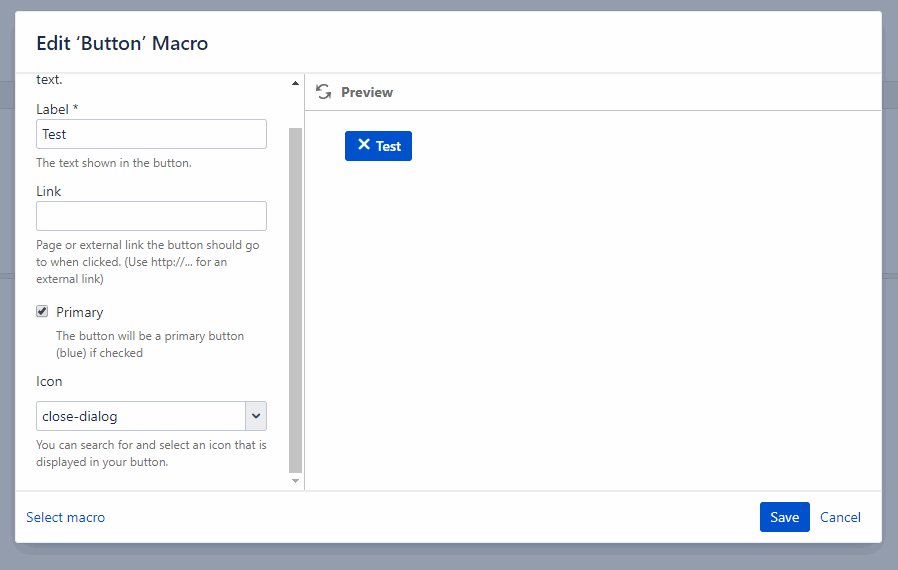Click the Icon field caption
This screenshot has width=898, height=570.
[49, 382]
